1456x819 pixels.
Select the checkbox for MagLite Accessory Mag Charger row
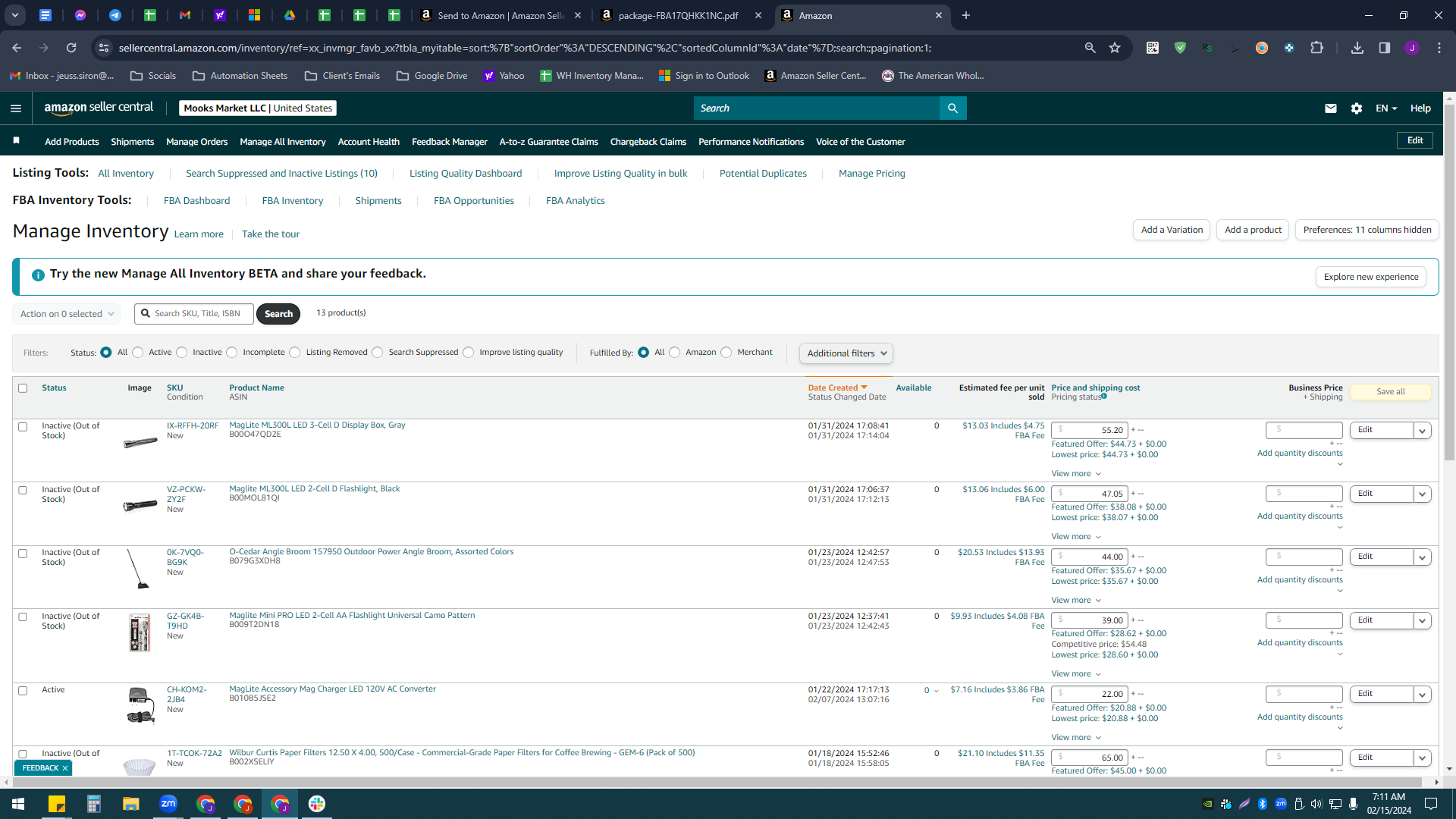pos(23,691)
